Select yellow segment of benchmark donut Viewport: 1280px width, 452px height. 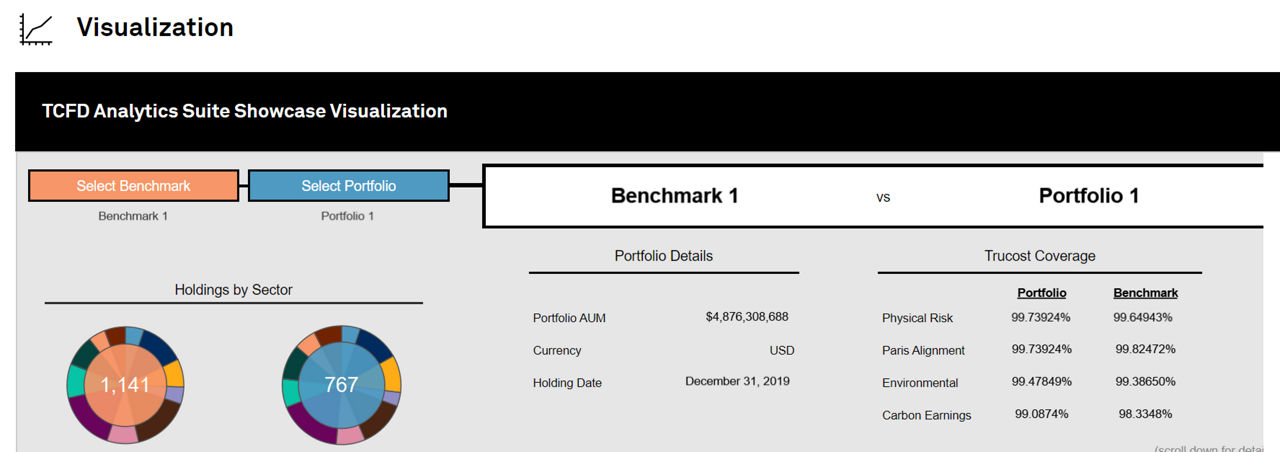tap(174, 374)
